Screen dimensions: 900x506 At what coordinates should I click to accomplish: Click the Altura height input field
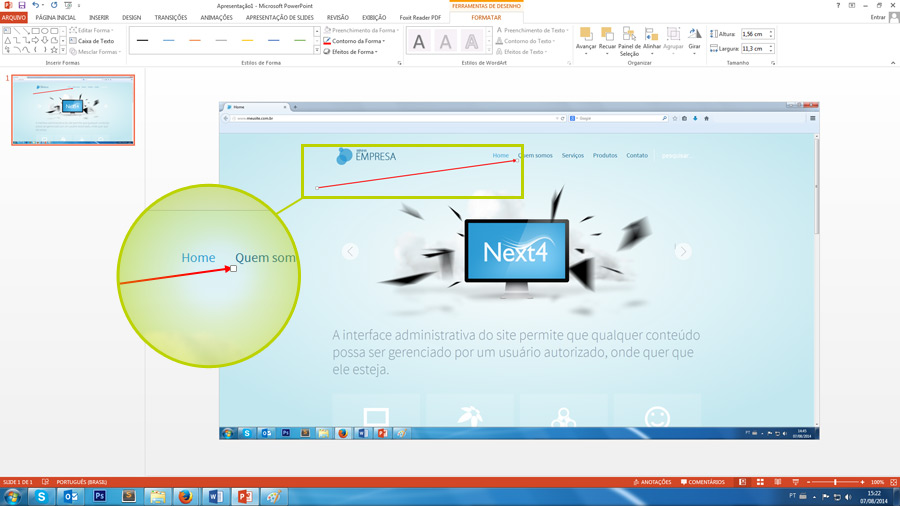click(x=754, y=34)
